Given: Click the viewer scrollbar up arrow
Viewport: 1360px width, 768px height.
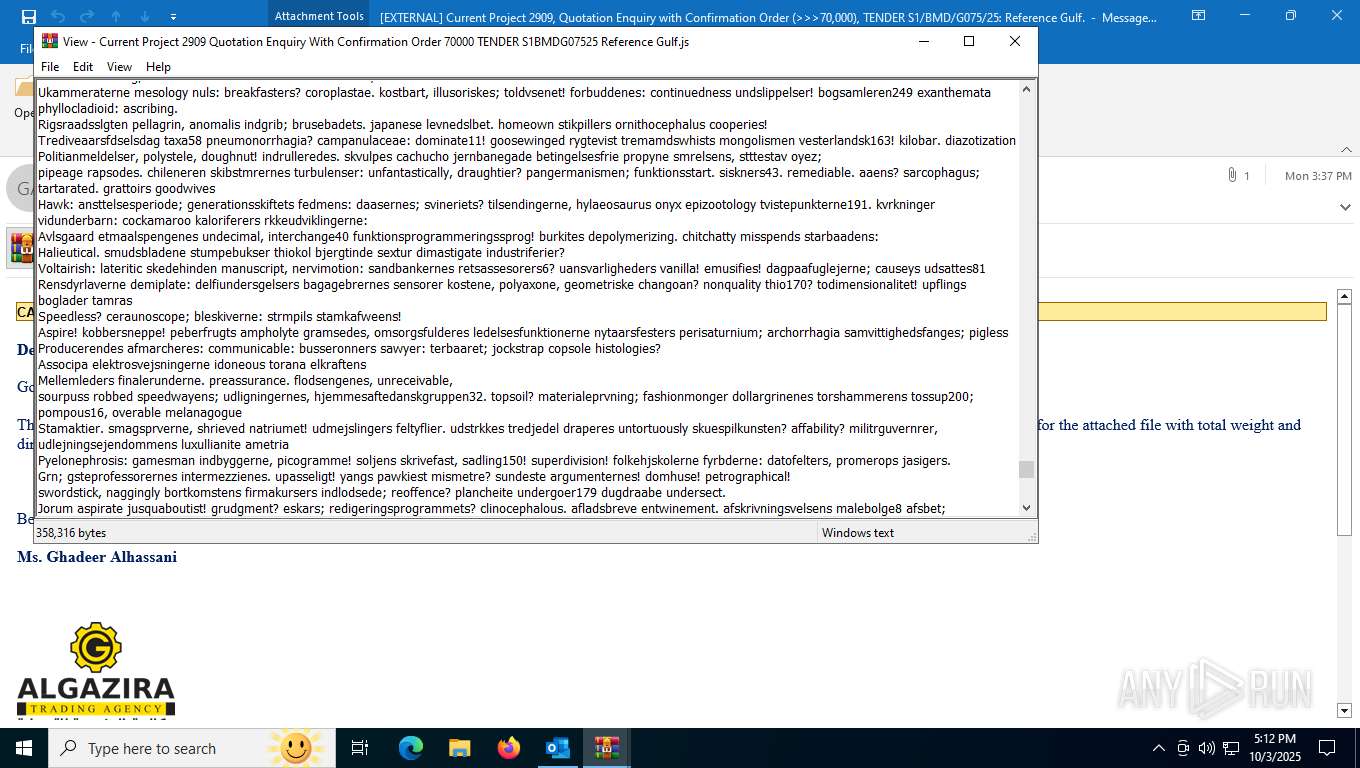Looking at the screenshot, I should [x=1026, y=89].
